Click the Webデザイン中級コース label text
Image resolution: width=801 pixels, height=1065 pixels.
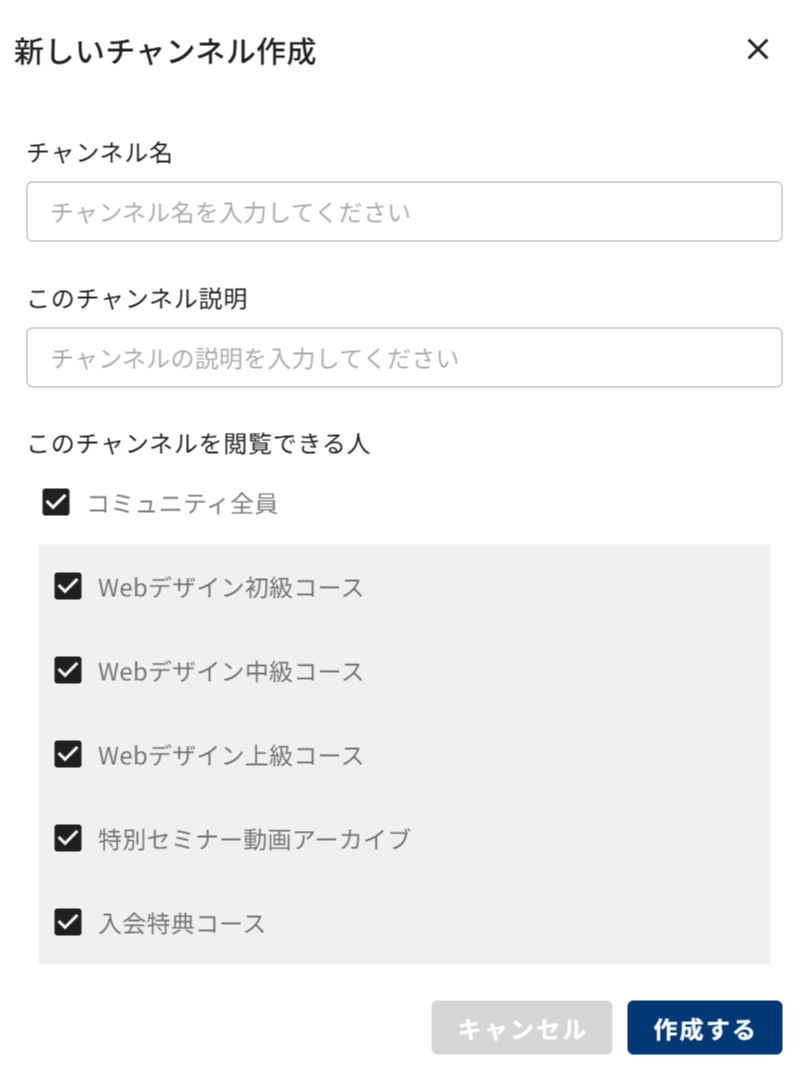231,672
